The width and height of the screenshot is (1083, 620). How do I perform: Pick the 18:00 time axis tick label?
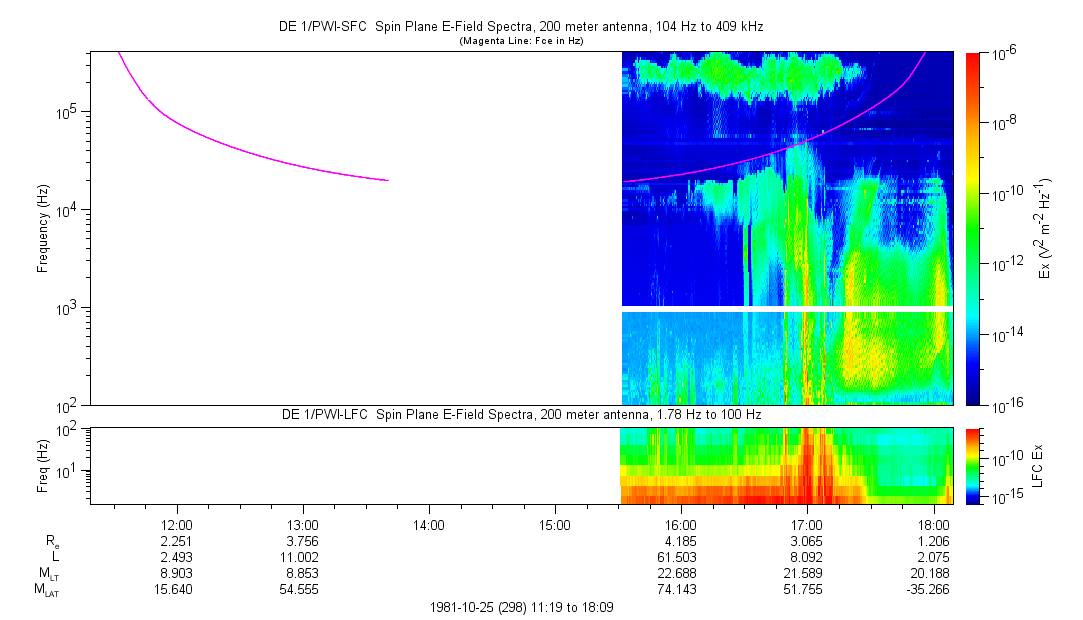(933, 525)
